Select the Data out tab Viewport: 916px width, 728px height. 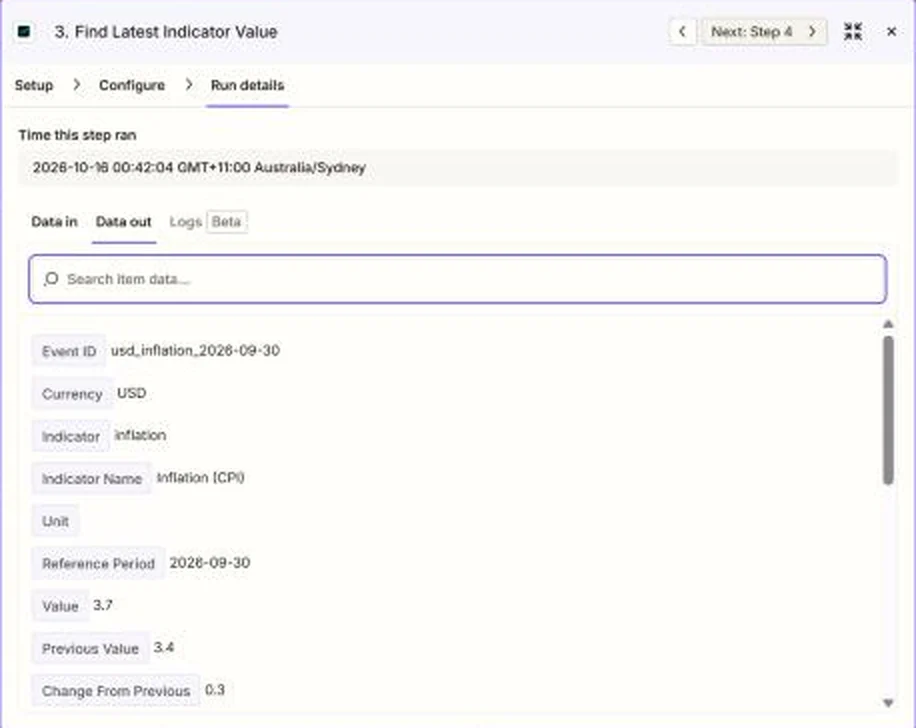123,222
